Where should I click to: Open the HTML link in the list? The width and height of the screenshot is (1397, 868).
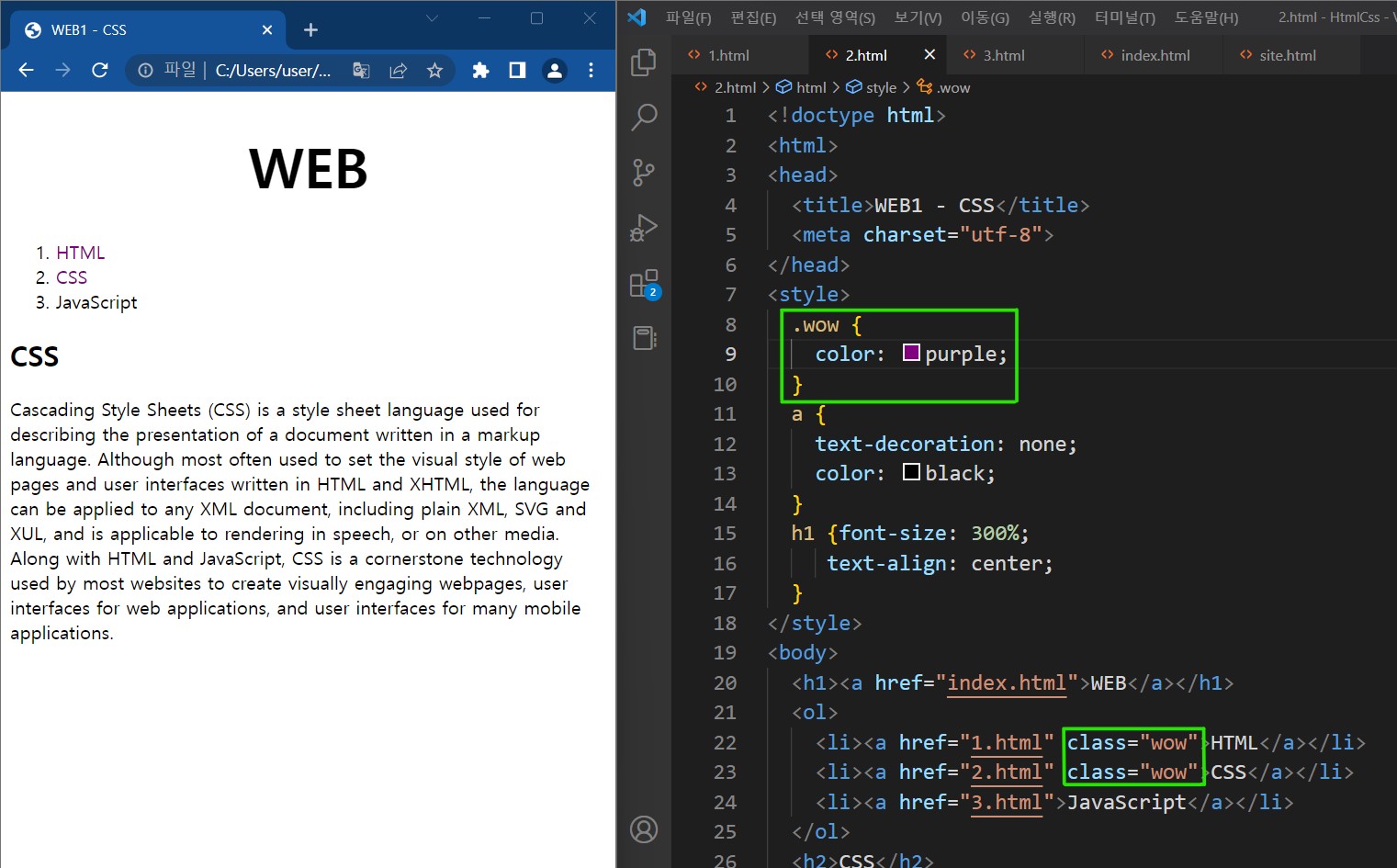81,253
